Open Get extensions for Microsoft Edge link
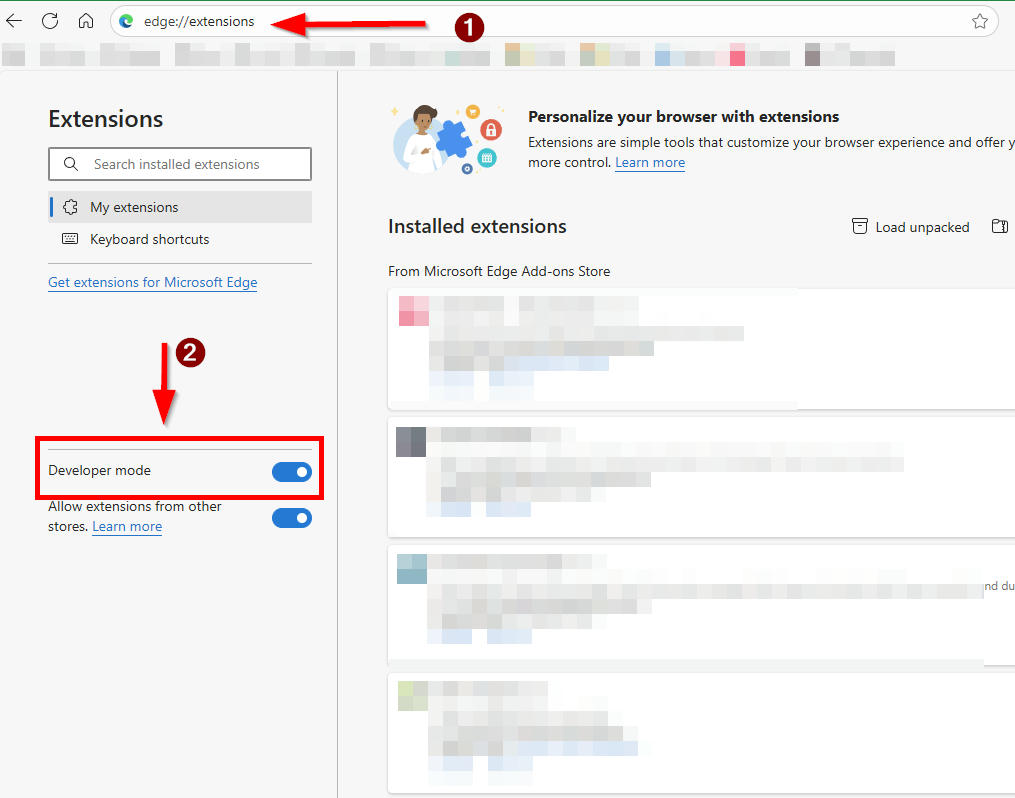This screenshot has height=798, width=1015. click(152, 283)
